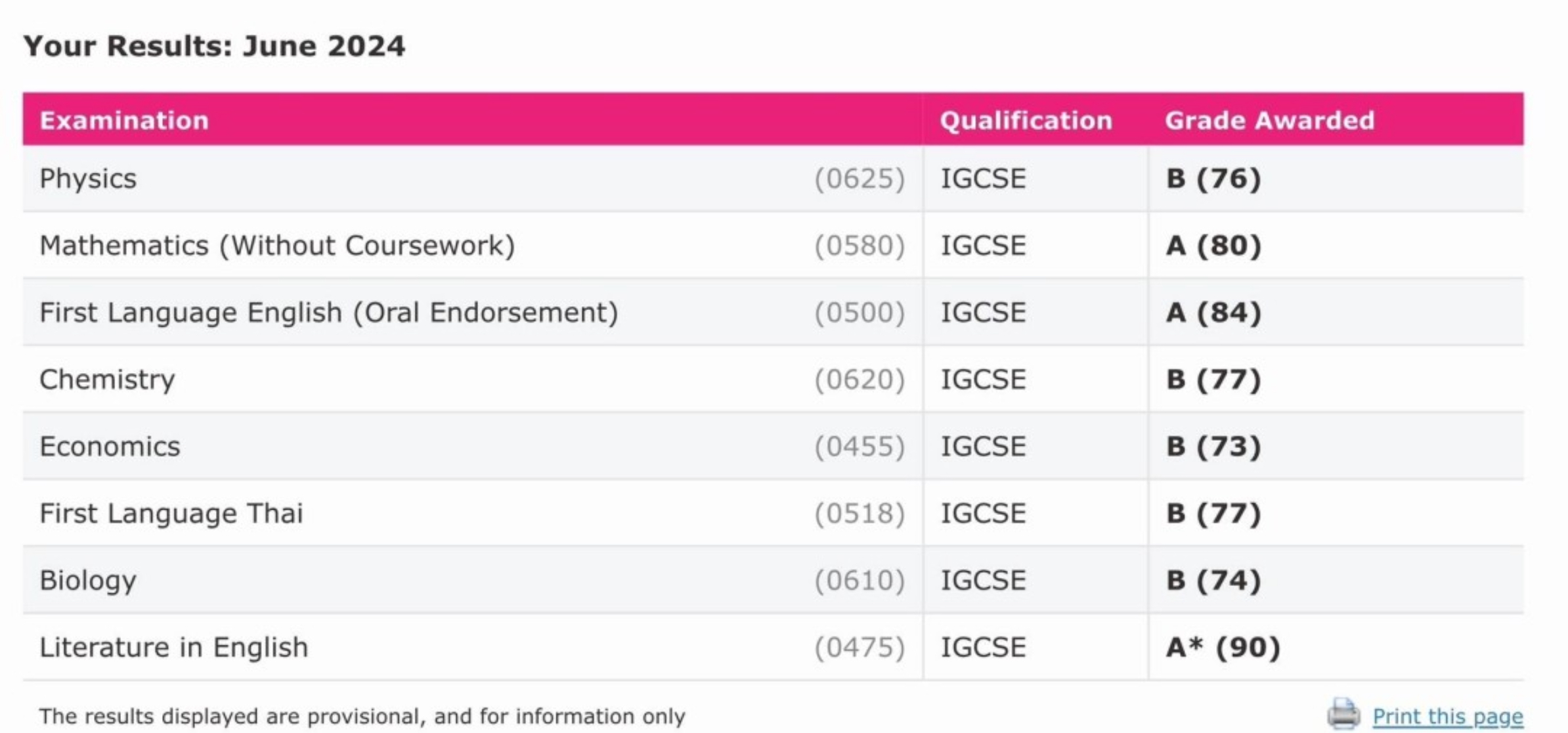Click the A (84) grade cell
This screenshot has width=1568, height=733.
click(1213, 313)
